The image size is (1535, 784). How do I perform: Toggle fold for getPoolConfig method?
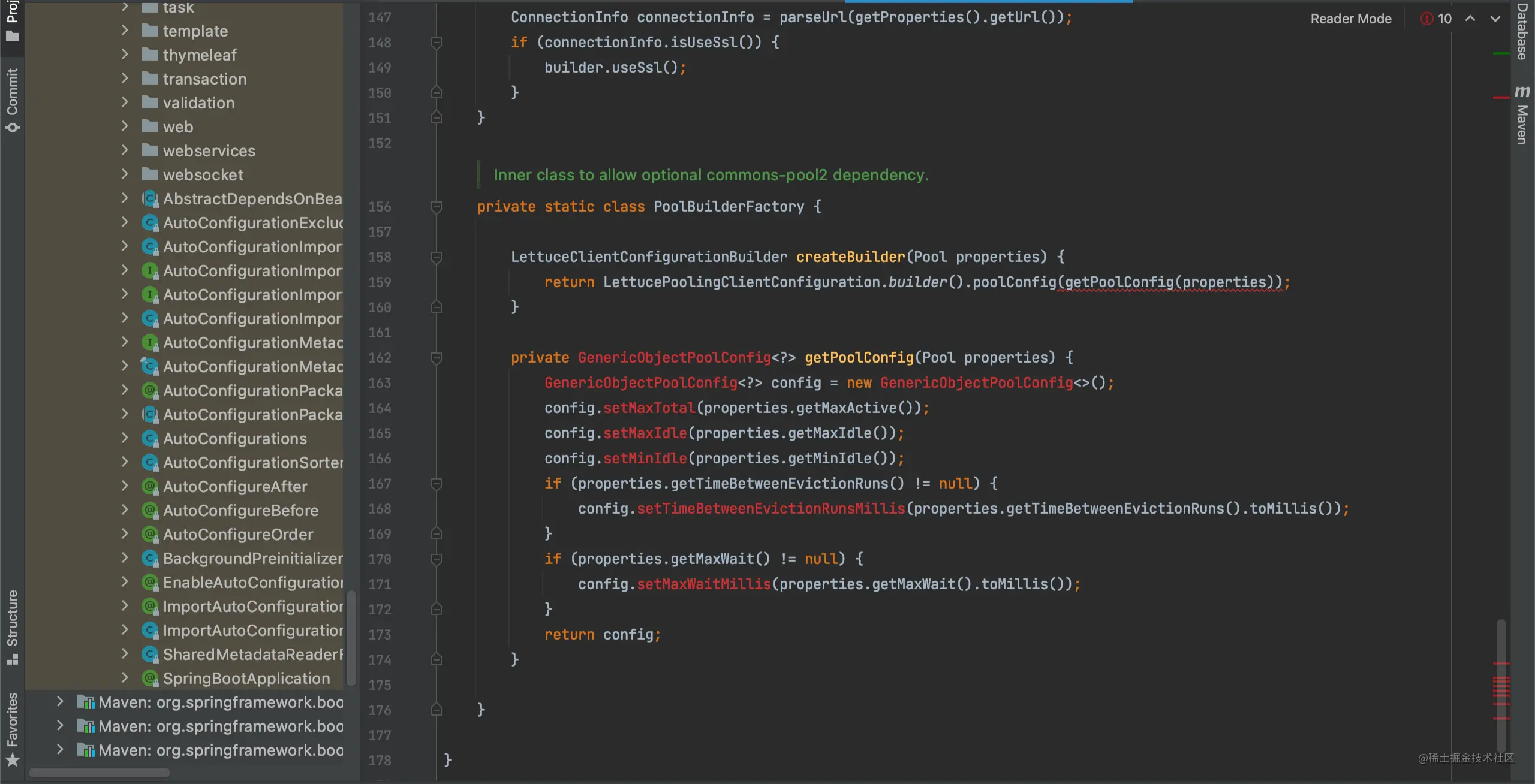(x=437, y=358)
